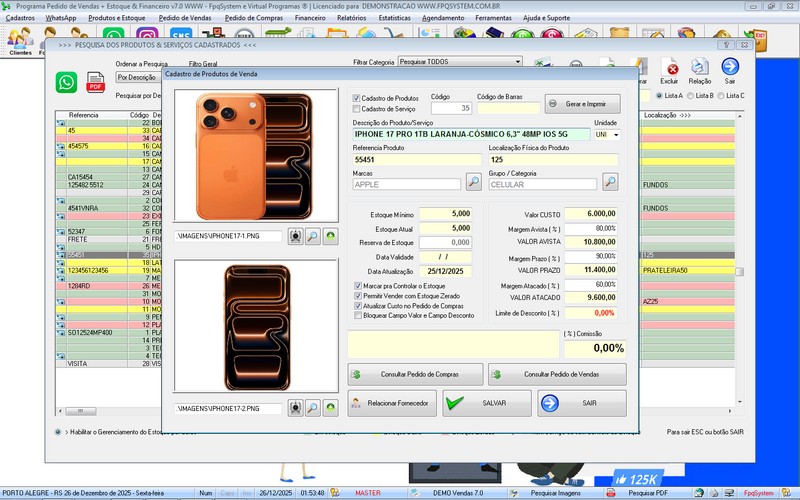This screenshot has height=500, width=800.
Task: Open the Filtrar Categoria dropdown
Action: (517, 61)
